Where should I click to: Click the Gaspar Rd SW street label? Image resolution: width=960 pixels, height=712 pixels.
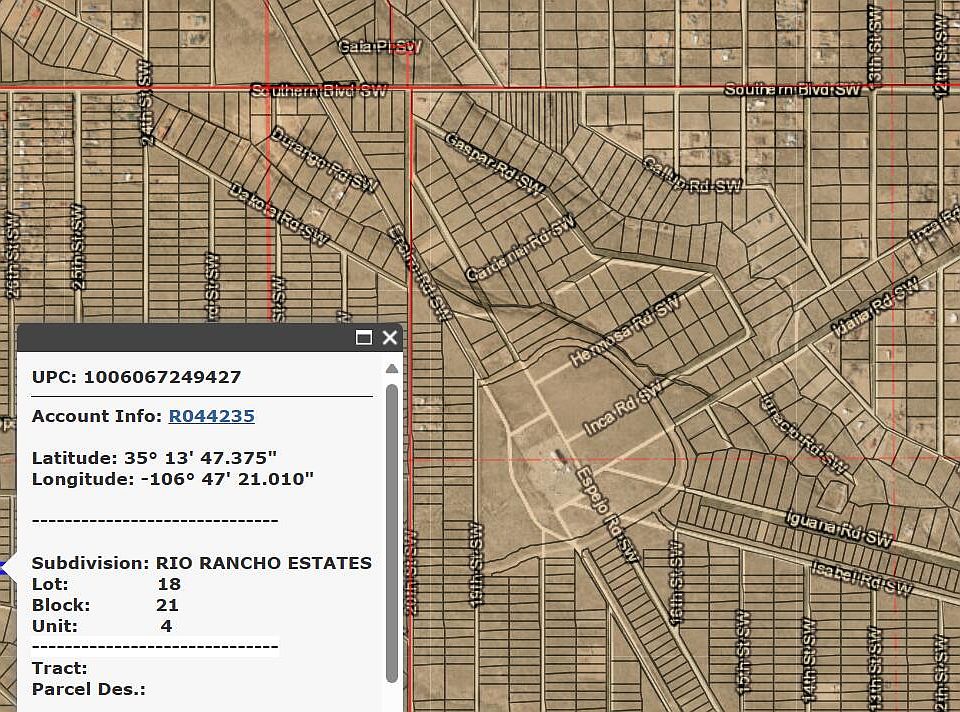(494, 163)
